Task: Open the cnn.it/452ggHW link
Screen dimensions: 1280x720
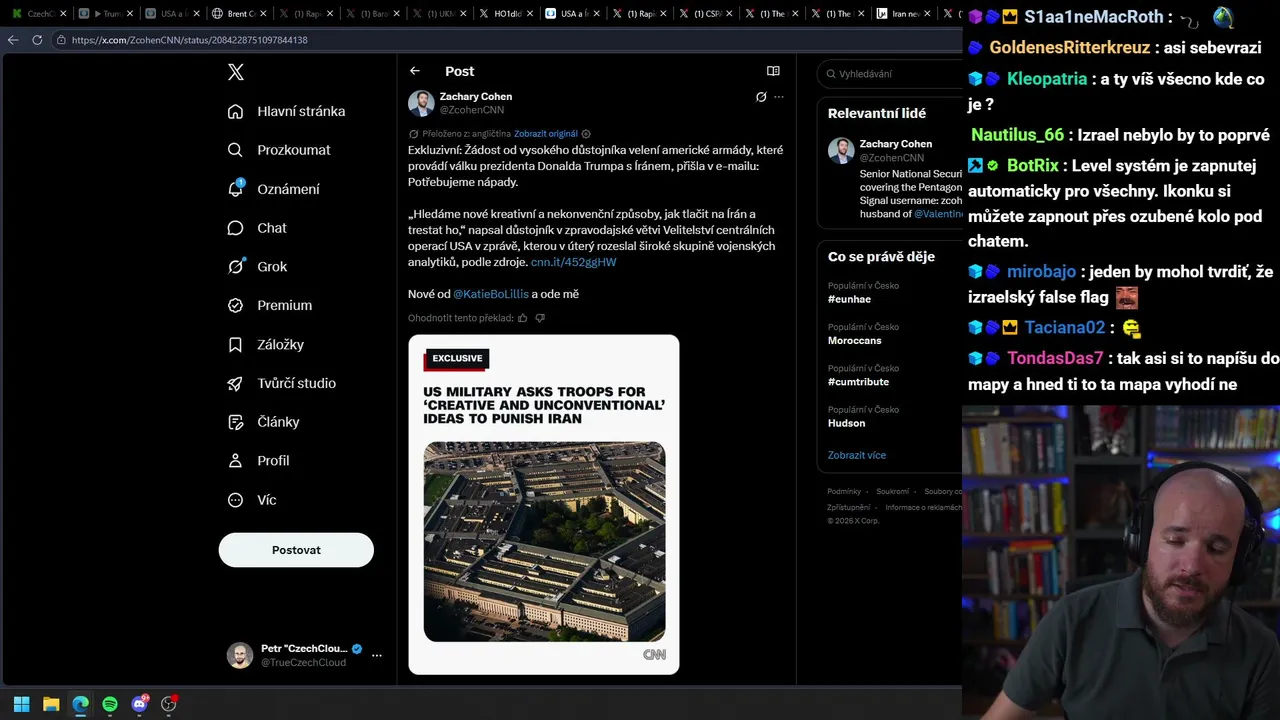Action: (x=573, y=262)
